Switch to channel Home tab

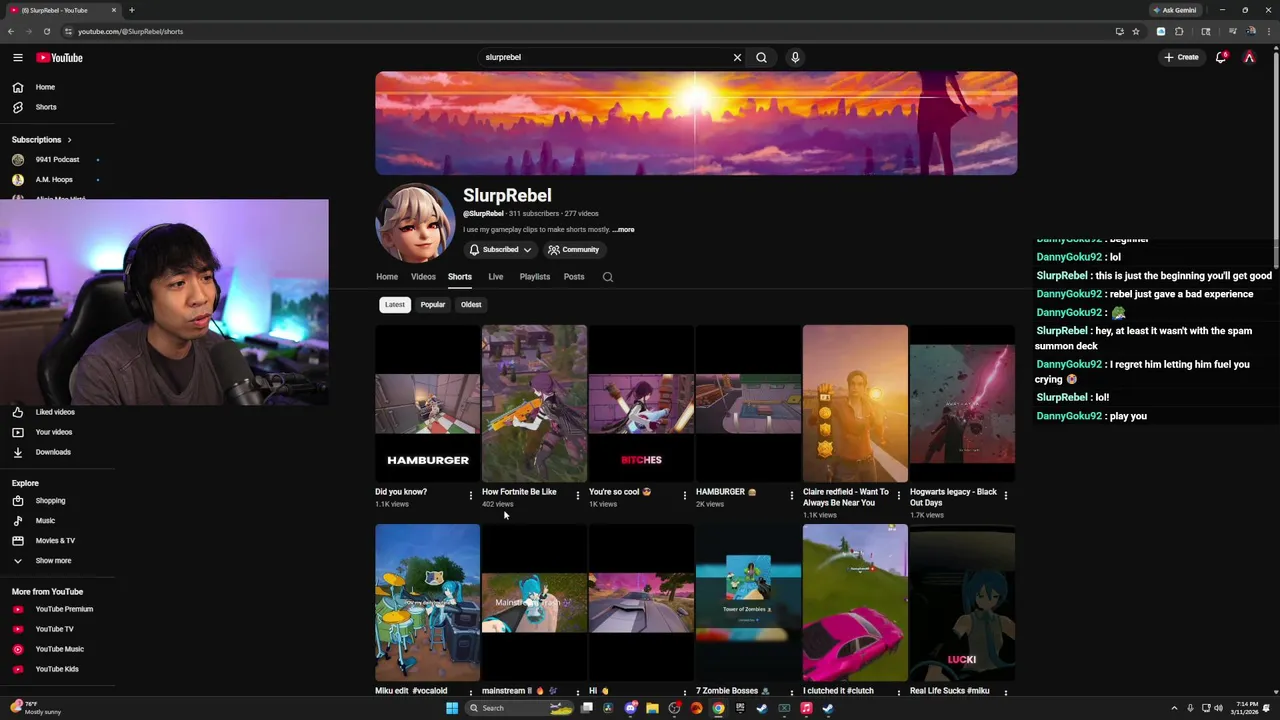pyautogui.click(x=387, y=277)
